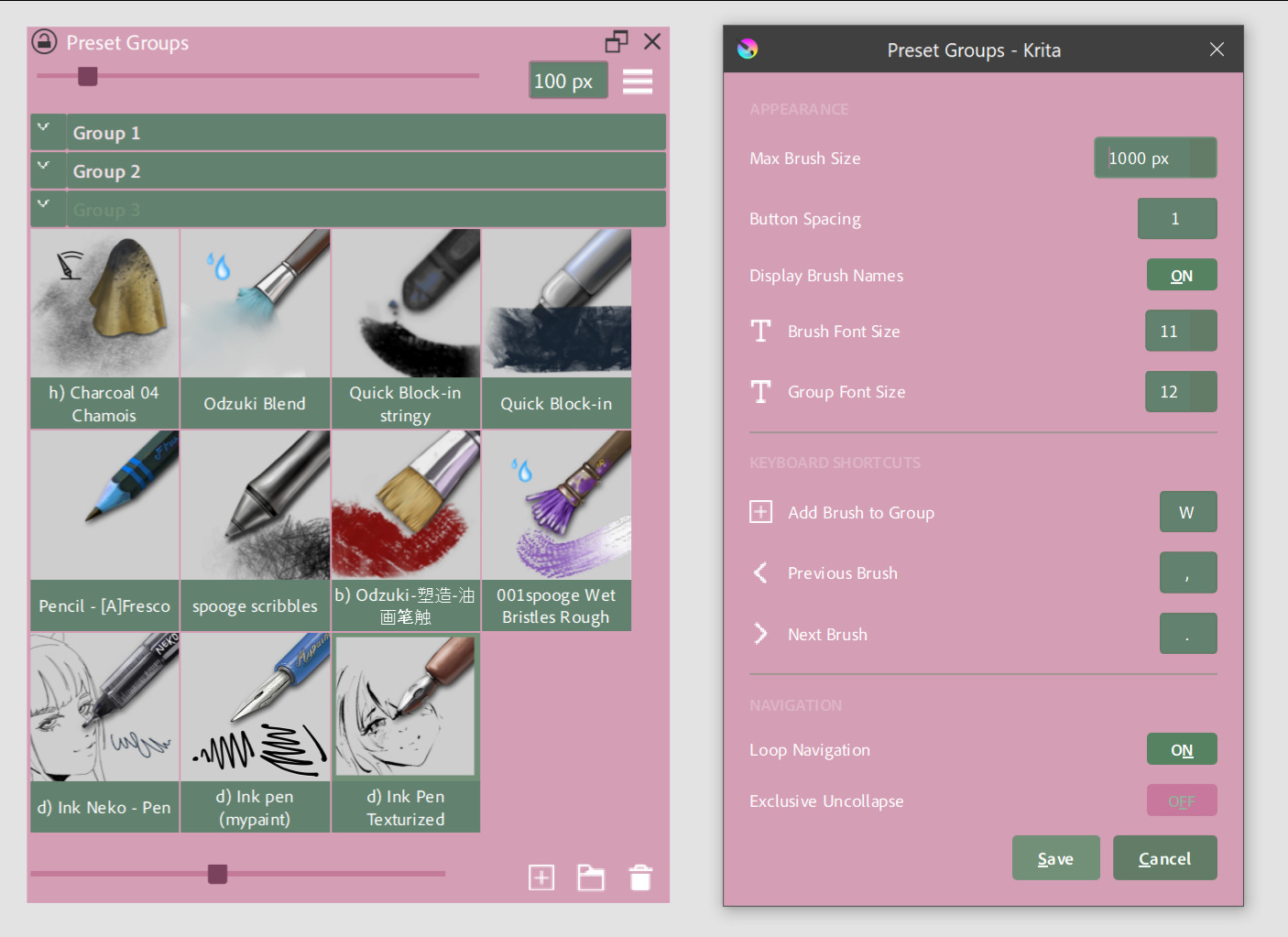Cancel the settings dialog
This screenshot has height=937, width=1288.
pyautogui.click(x=1164, y=858)
